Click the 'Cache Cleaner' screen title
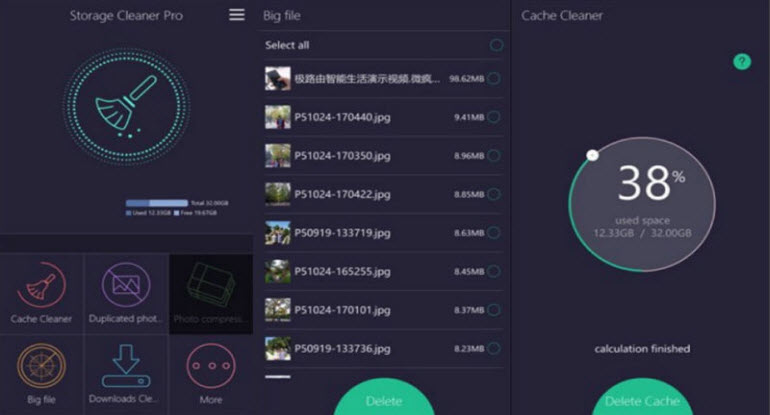This screenshot has width=770, height=415. [x=562, y=16]
